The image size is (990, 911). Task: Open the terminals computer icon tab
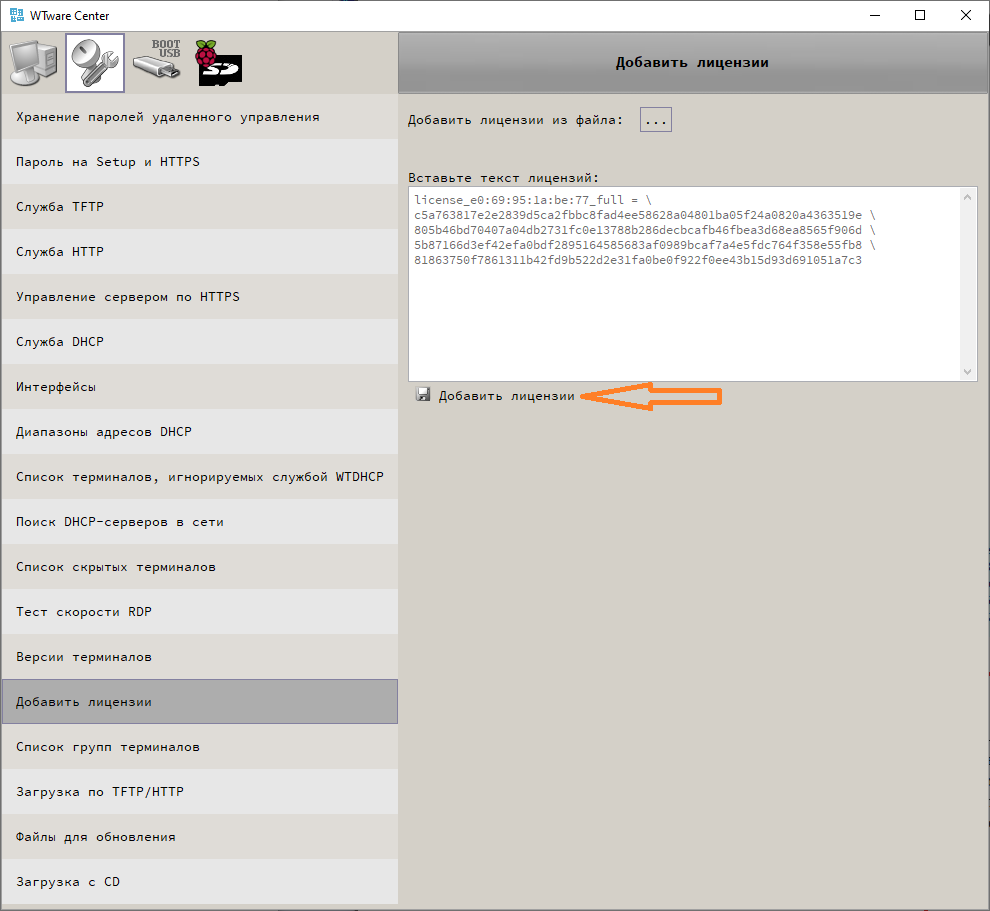(x=32, y=64)
